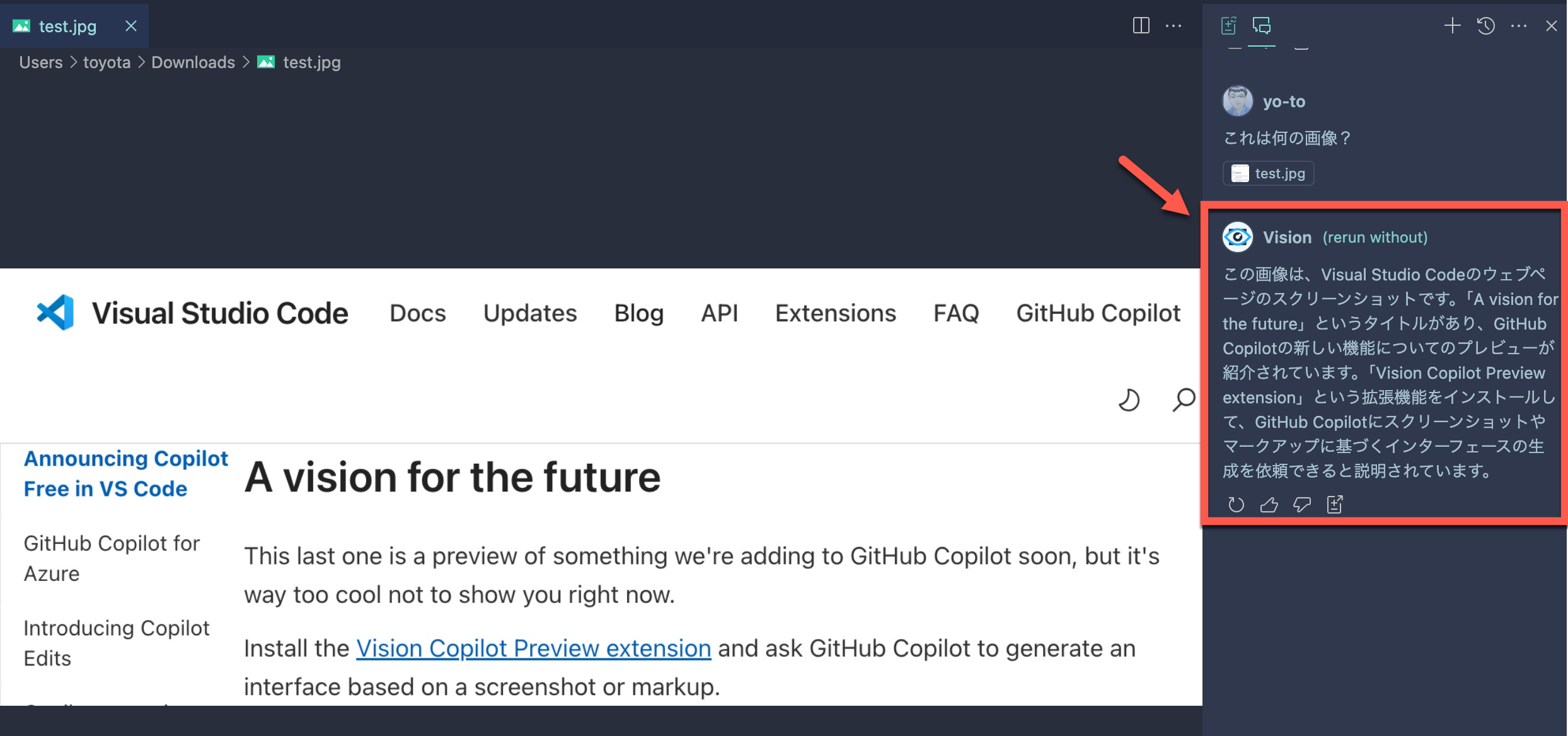Open chat history with the clock icon
The image size is (1568, 736).
pos(1486,26)
